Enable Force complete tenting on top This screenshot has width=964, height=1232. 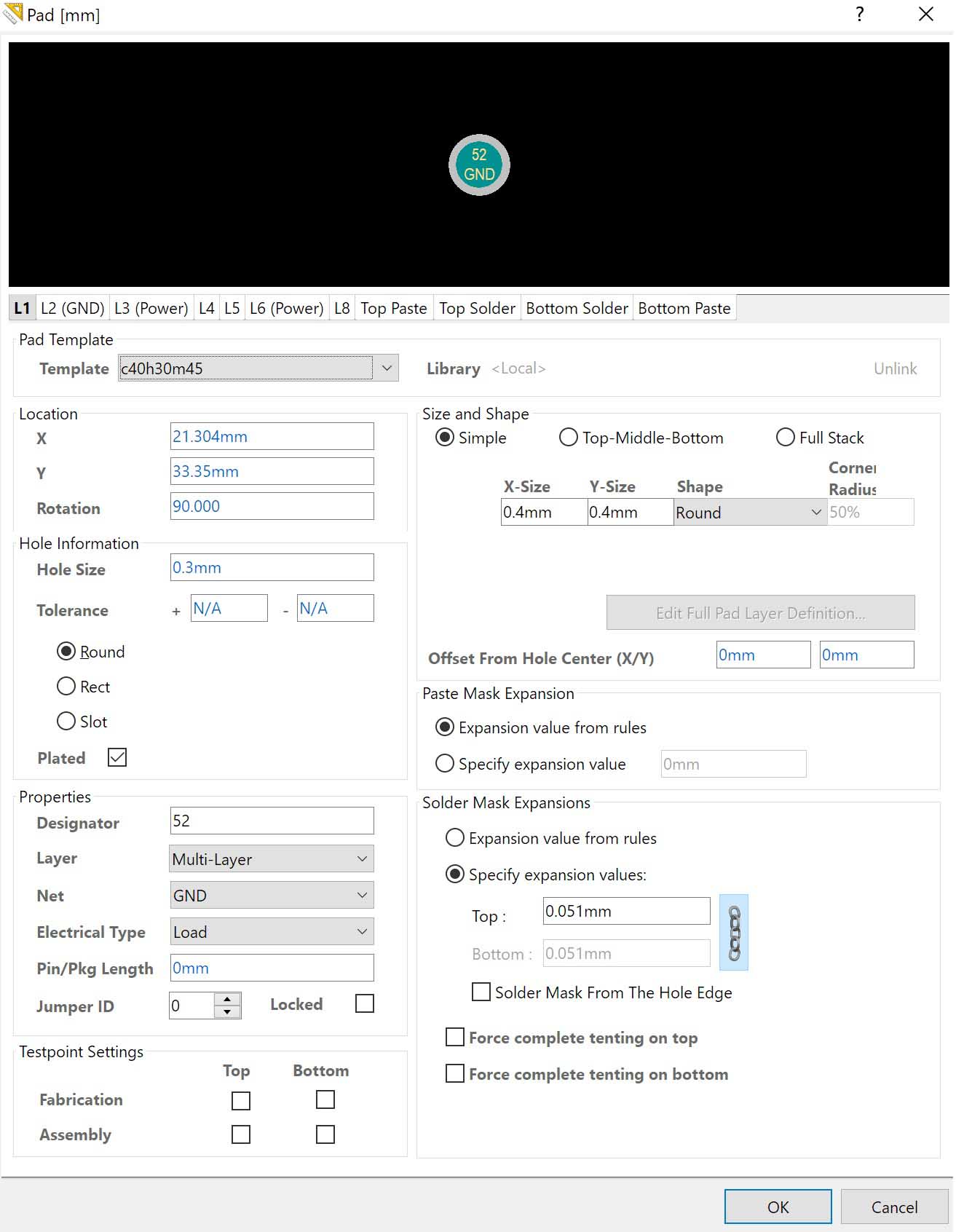coord(455,1038)
